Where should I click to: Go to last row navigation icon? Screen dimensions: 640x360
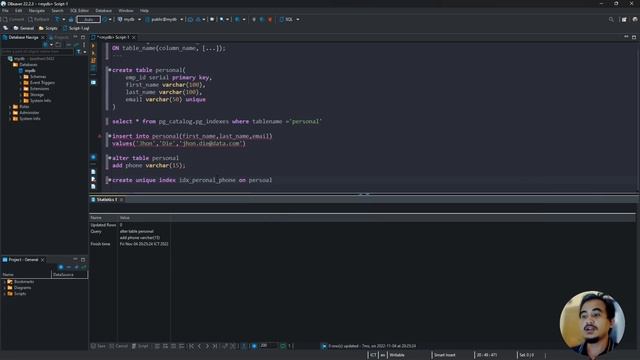click(x=215, y=346)
